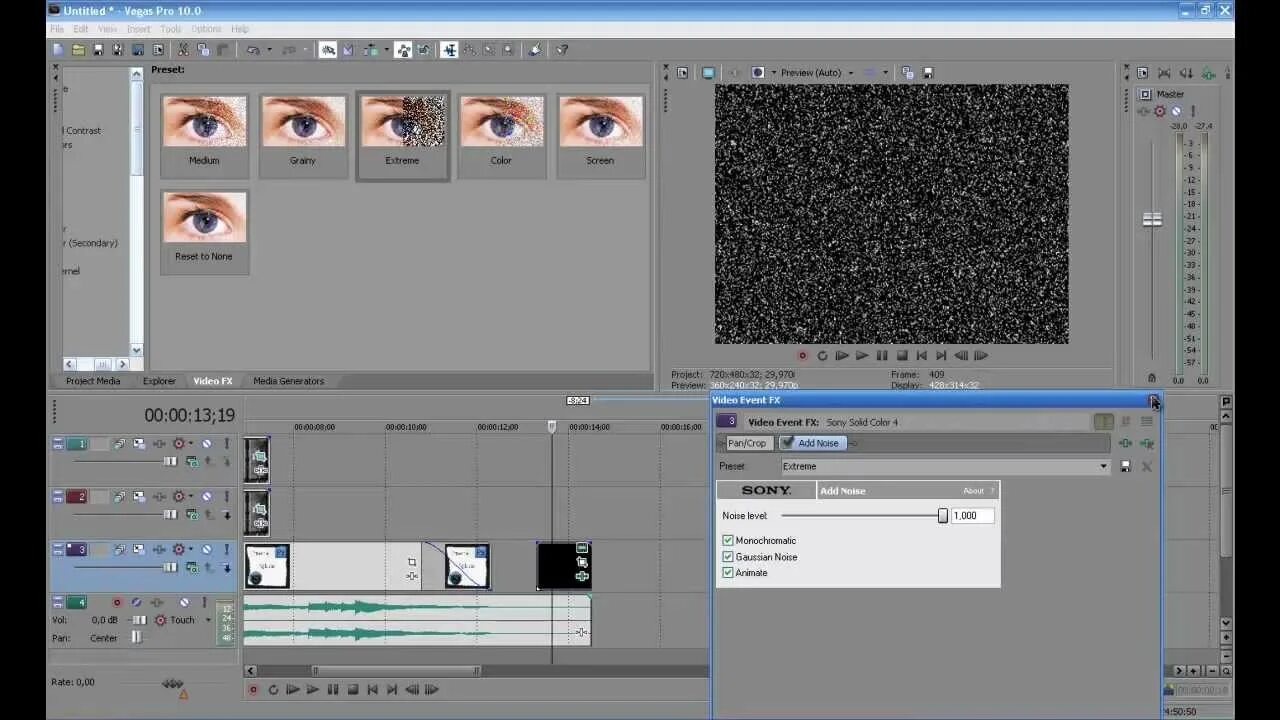Select the Normal Edit tool icon

click(449, 49)
